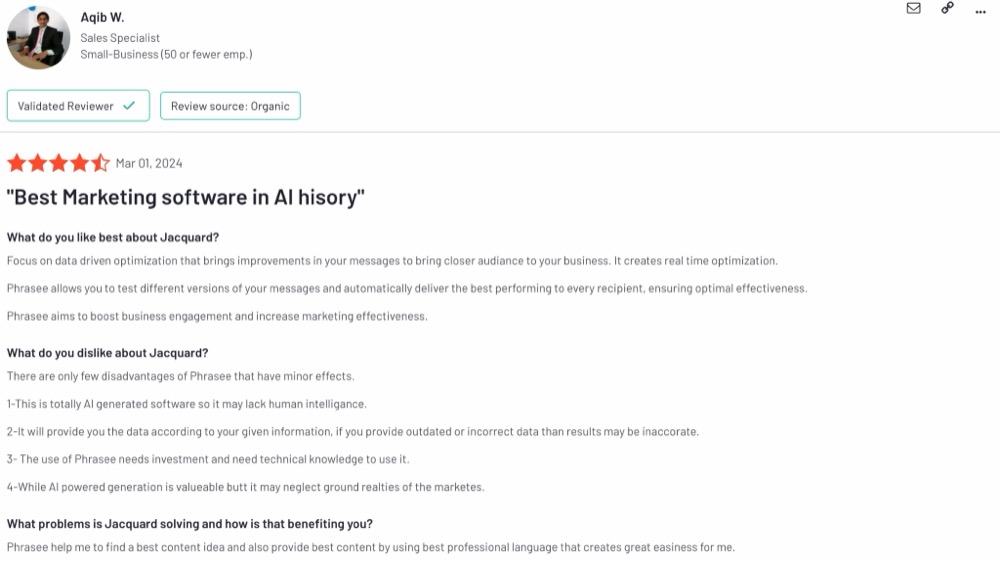Click the first rating star
This screenshot has width=1000, height=562.
pyautogui.click(x=17, y=163)
